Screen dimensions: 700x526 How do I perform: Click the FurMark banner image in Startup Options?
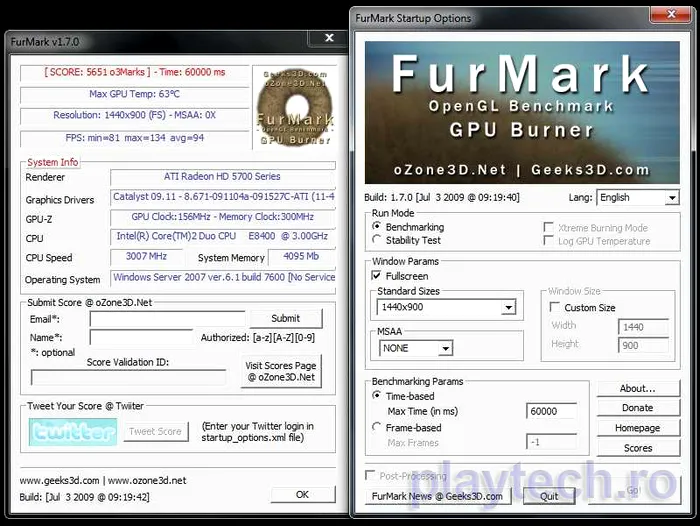[522, 113]
